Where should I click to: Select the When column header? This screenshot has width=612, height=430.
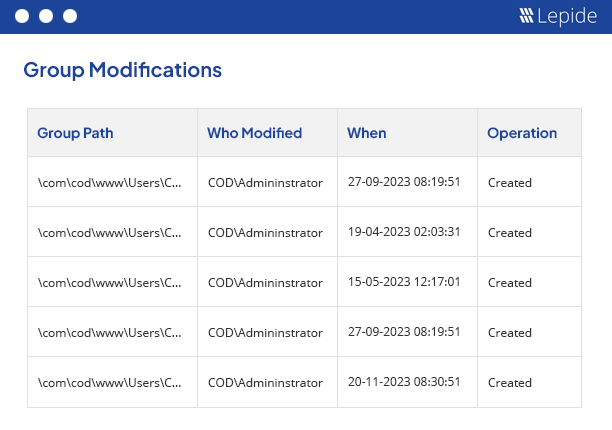tap(367, 133)
